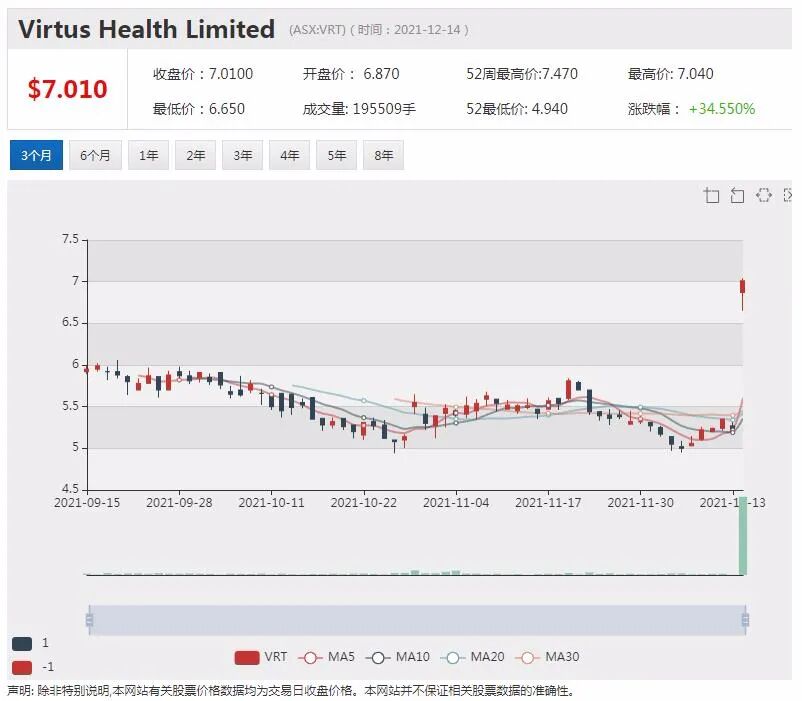Click the red swatch labeled -1

click(x=22, y=667)
